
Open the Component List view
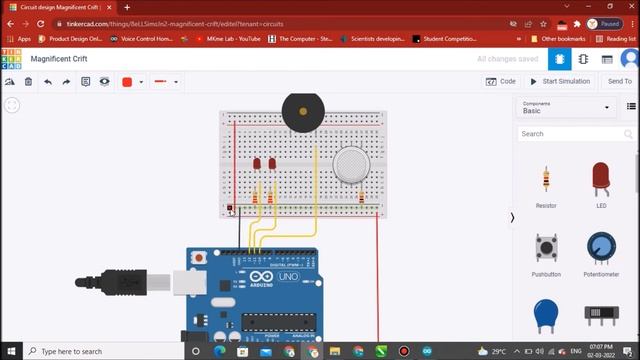607,59
